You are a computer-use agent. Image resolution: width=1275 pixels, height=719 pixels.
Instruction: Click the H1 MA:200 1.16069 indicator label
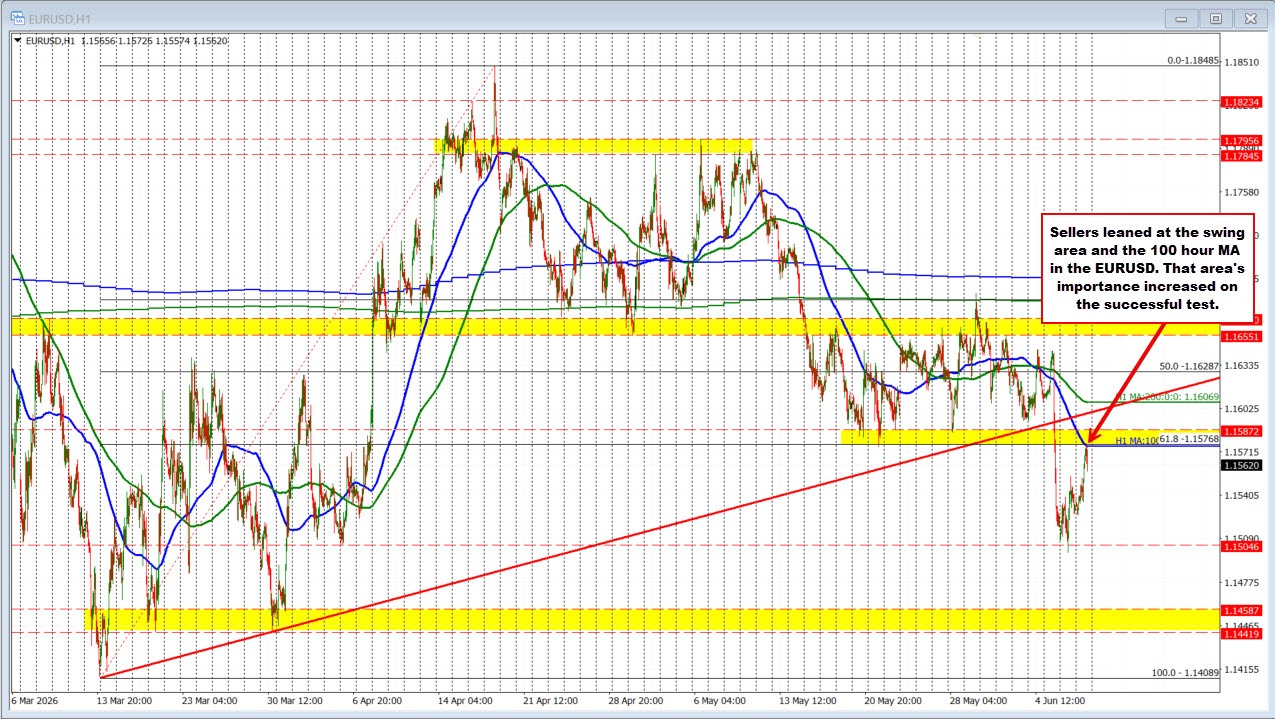coord(1167,397)
